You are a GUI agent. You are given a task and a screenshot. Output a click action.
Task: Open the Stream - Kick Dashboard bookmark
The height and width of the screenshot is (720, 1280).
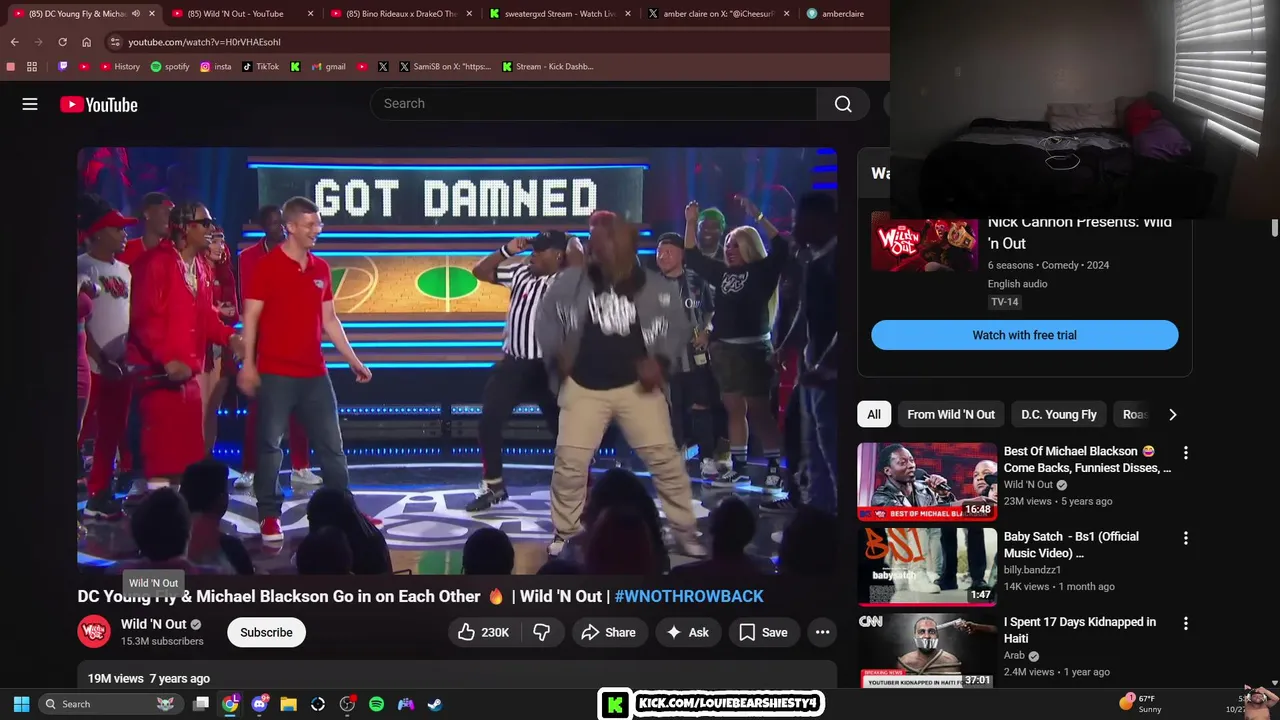point(547,67)
